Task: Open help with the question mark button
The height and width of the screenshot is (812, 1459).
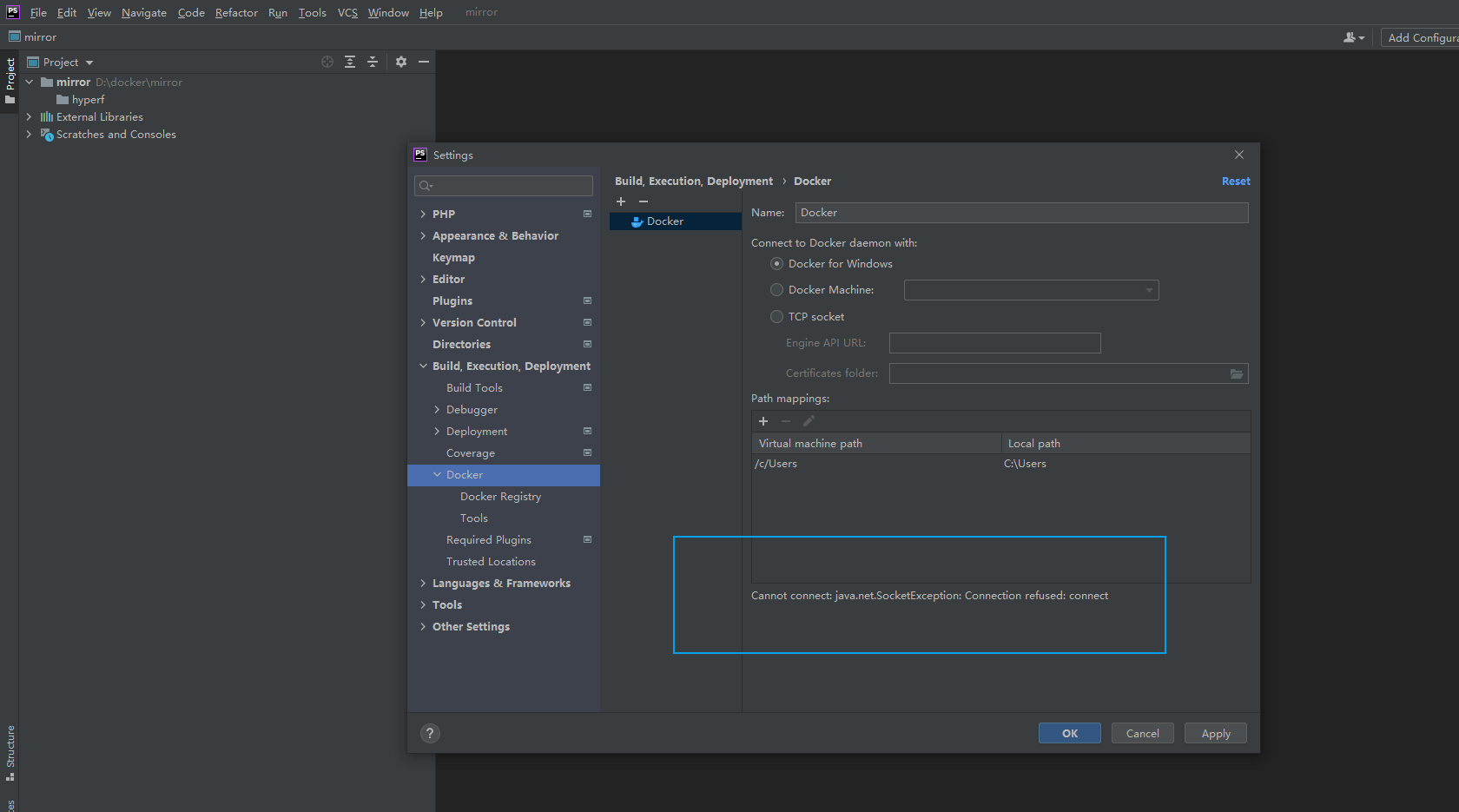Action: tap(430, 733)
